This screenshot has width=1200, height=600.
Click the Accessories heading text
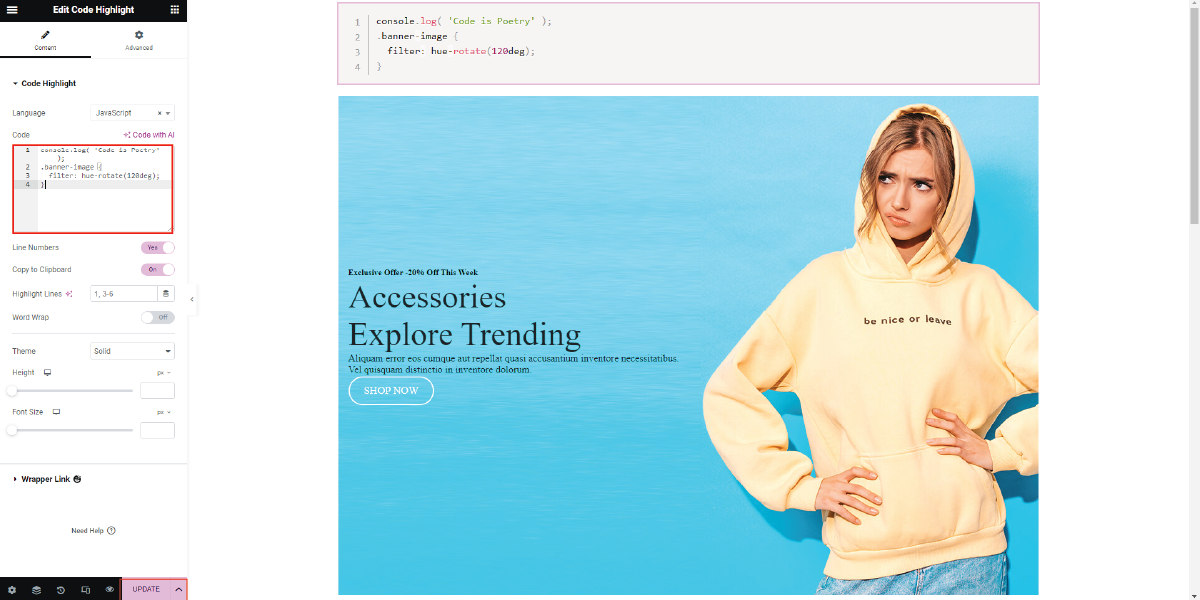427,297
